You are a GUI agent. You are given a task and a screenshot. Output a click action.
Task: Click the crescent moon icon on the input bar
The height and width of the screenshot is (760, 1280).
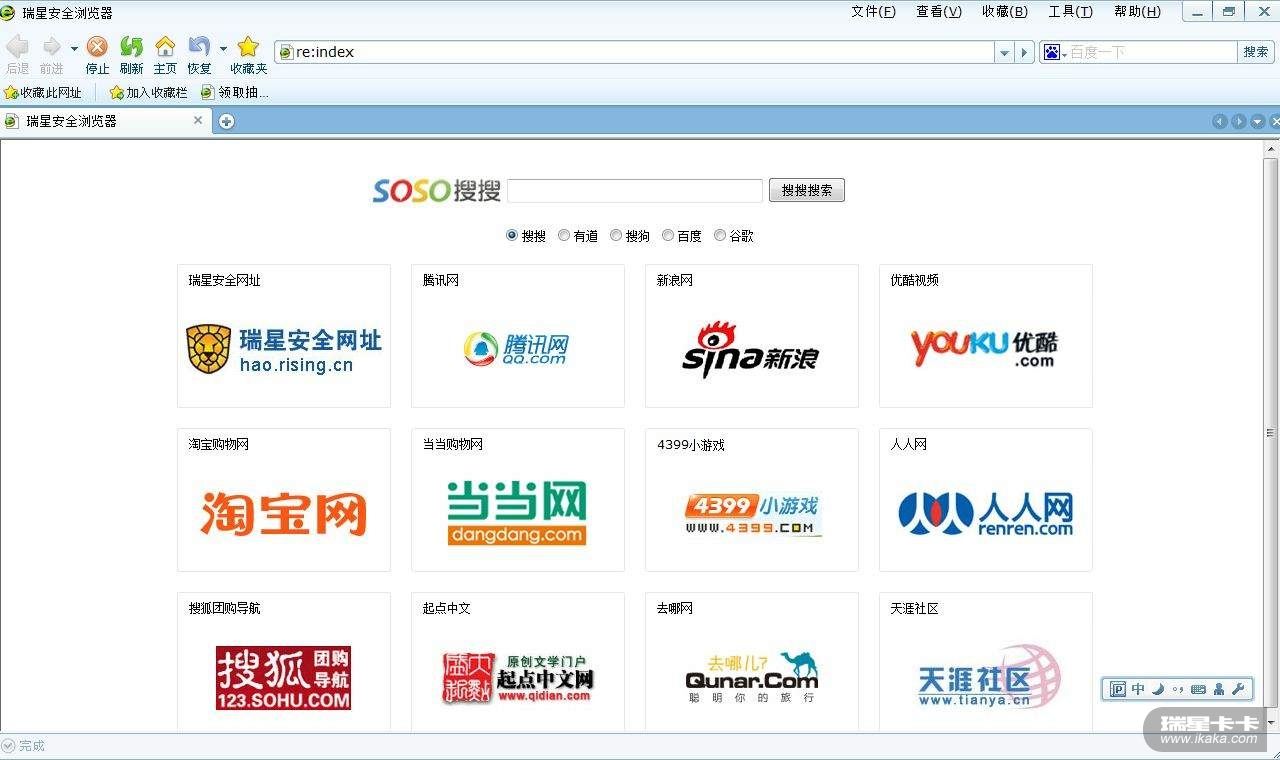tap(1158, 689)
